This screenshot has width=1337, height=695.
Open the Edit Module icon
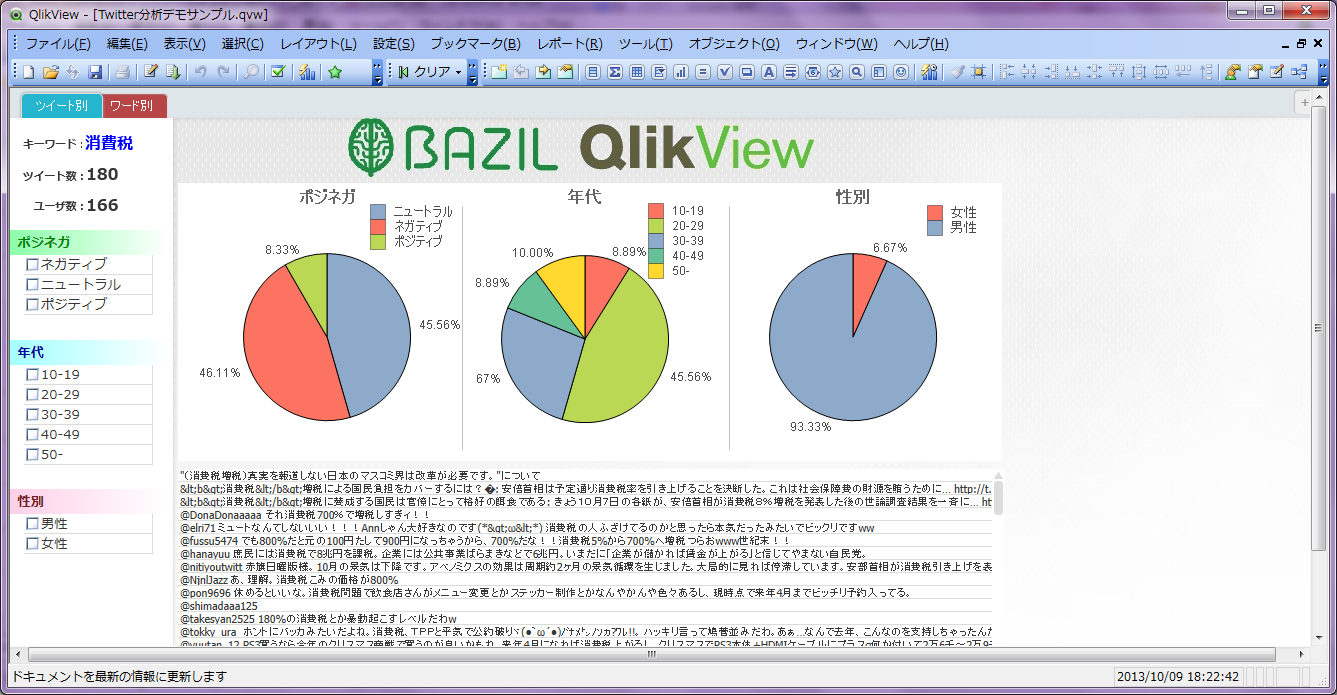point(1277,72)
